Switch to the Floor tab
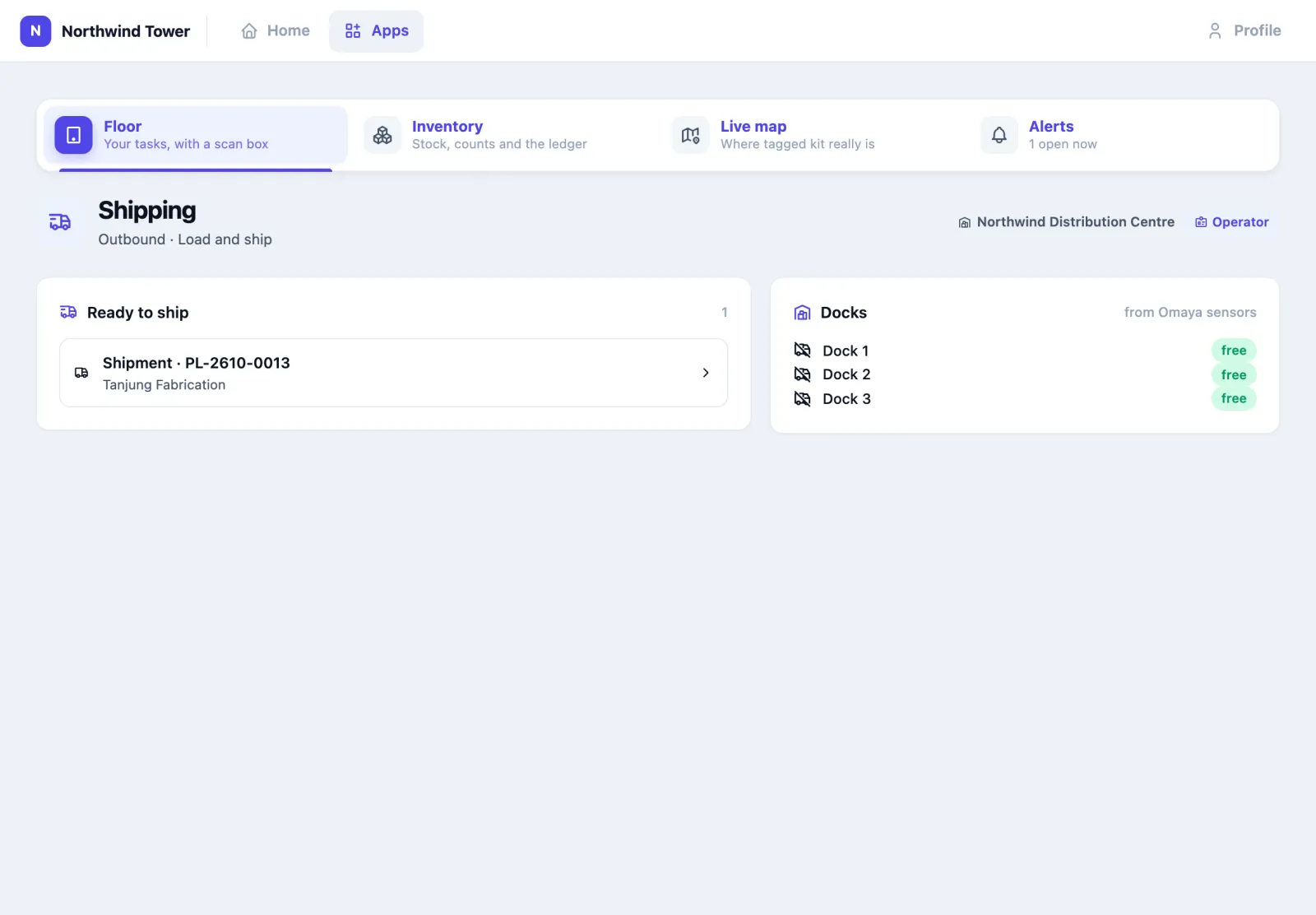 (196, 135)
